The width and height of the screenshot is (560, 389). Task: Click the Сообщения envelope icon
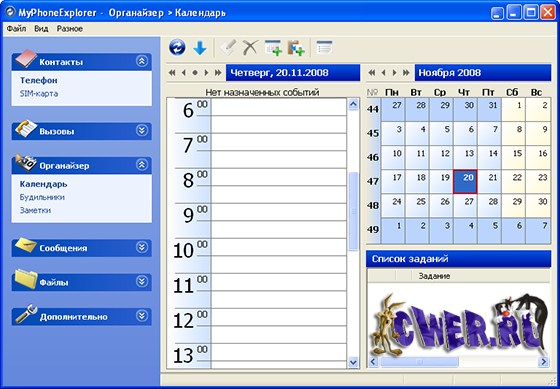point(26,245)
